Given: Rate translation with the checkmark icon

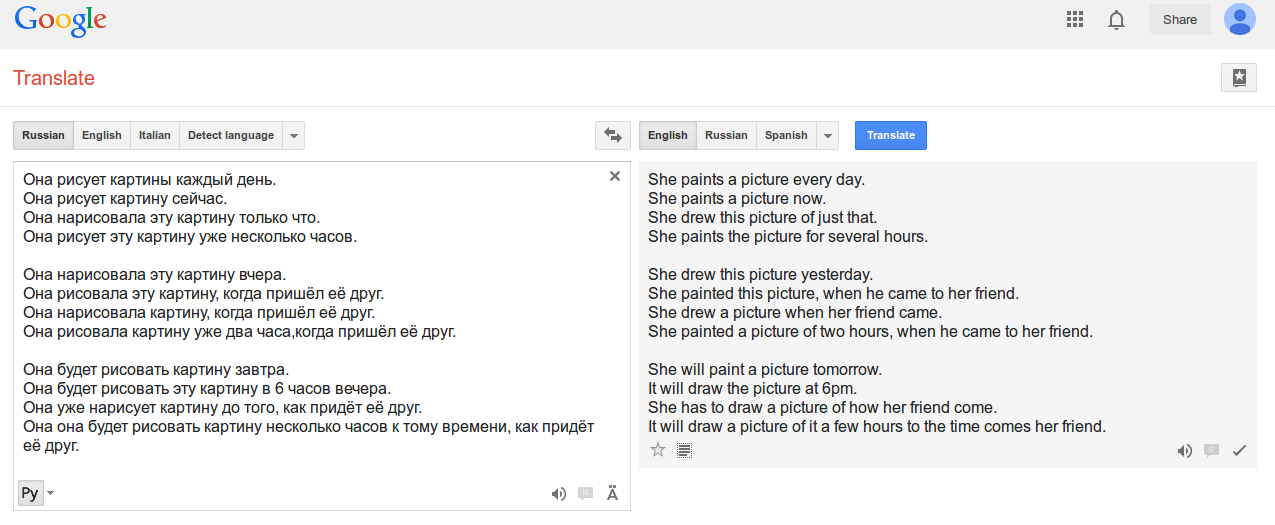Looking at the screenshot, I should (1240, 451).
